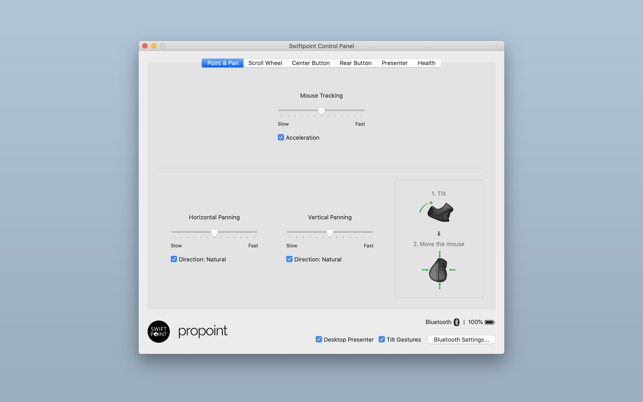Click the Swiftpoint round logo
Image resolution: width=643 pixels, height=402 pixels.
(x=159, y=331)
